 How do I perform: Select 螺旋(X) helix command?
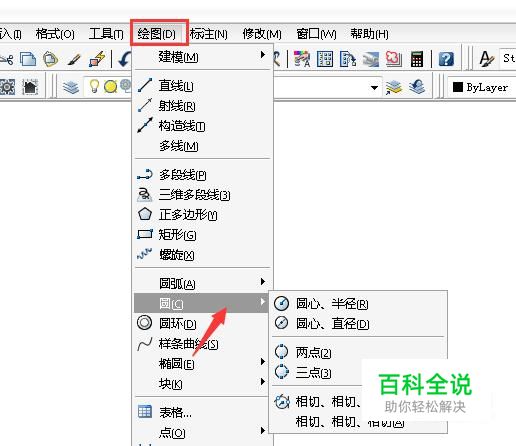tap(202, 255)
